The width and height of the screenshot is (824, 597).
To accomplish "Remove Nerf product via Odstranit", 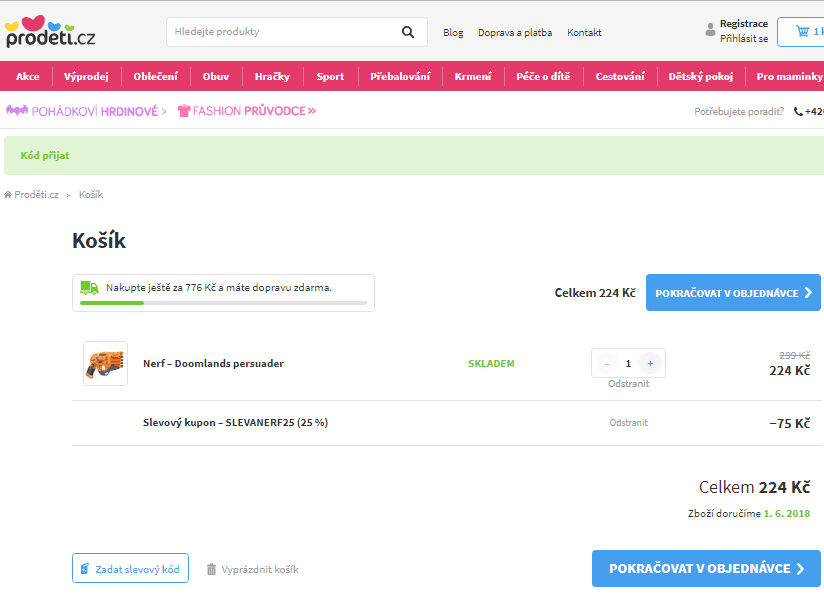I will (x=628, y=384).
